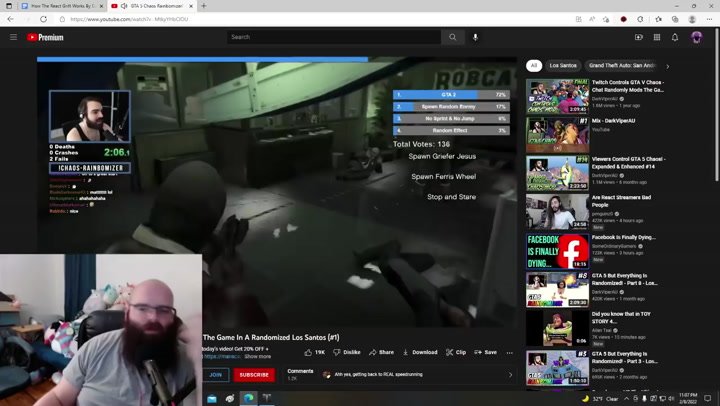Open GTA 5 But Everything Is Randomized Part 8

[x=557, y=290]
